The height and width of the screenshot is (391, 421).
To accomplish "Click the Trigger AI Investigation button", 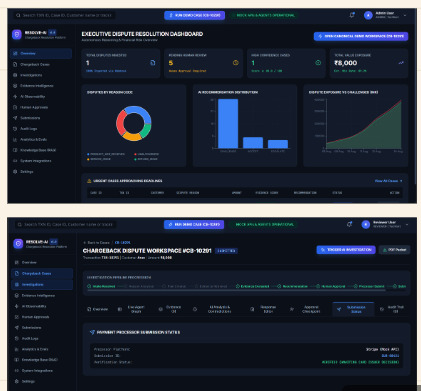I will [x=346, y=250].
